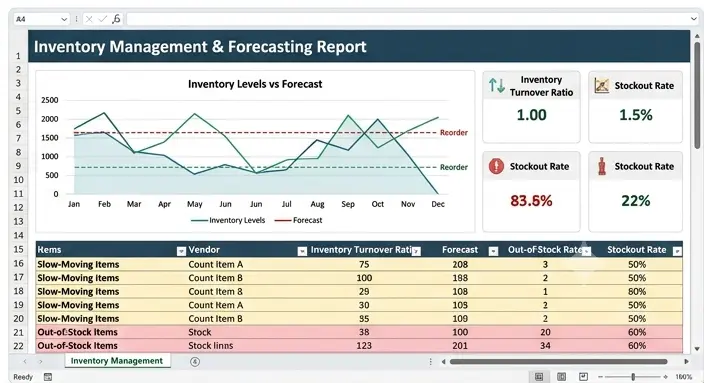Image resolution: width=704 pixels, height=383 pixels.
Task: Click the formula bar cancel X icon
Action: click(89, 19)
